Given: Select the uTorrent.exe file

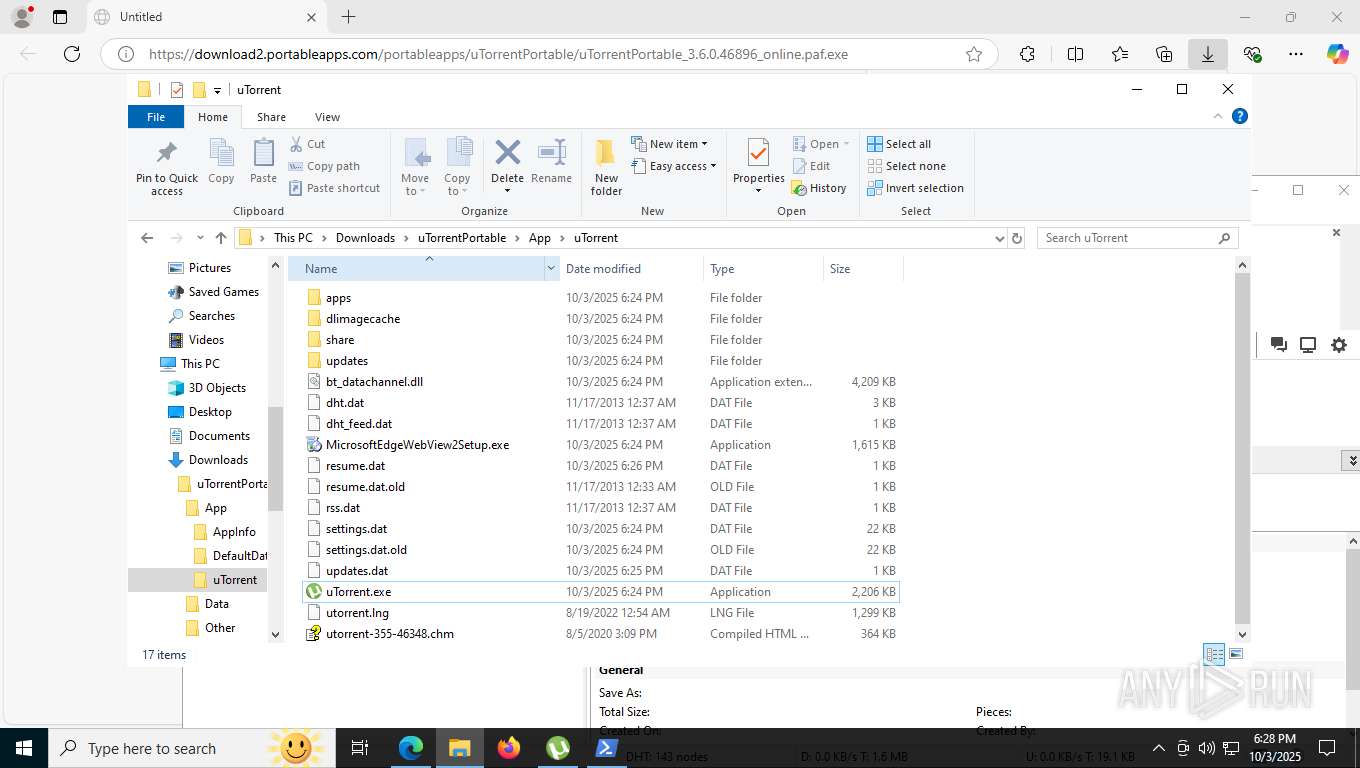Looking at the screenshot, I should (x=600, y=592).
